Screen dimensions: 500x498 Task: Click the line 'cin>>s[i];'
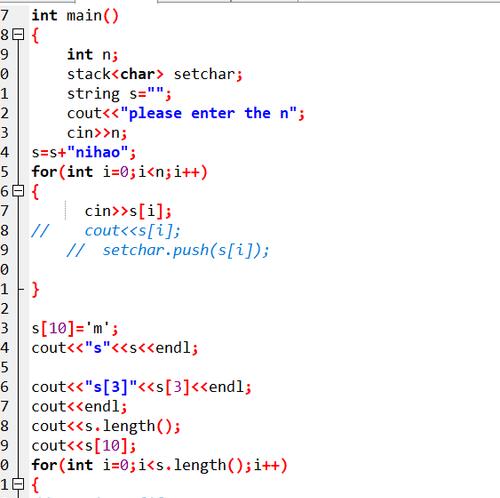(x=128, y=211)
